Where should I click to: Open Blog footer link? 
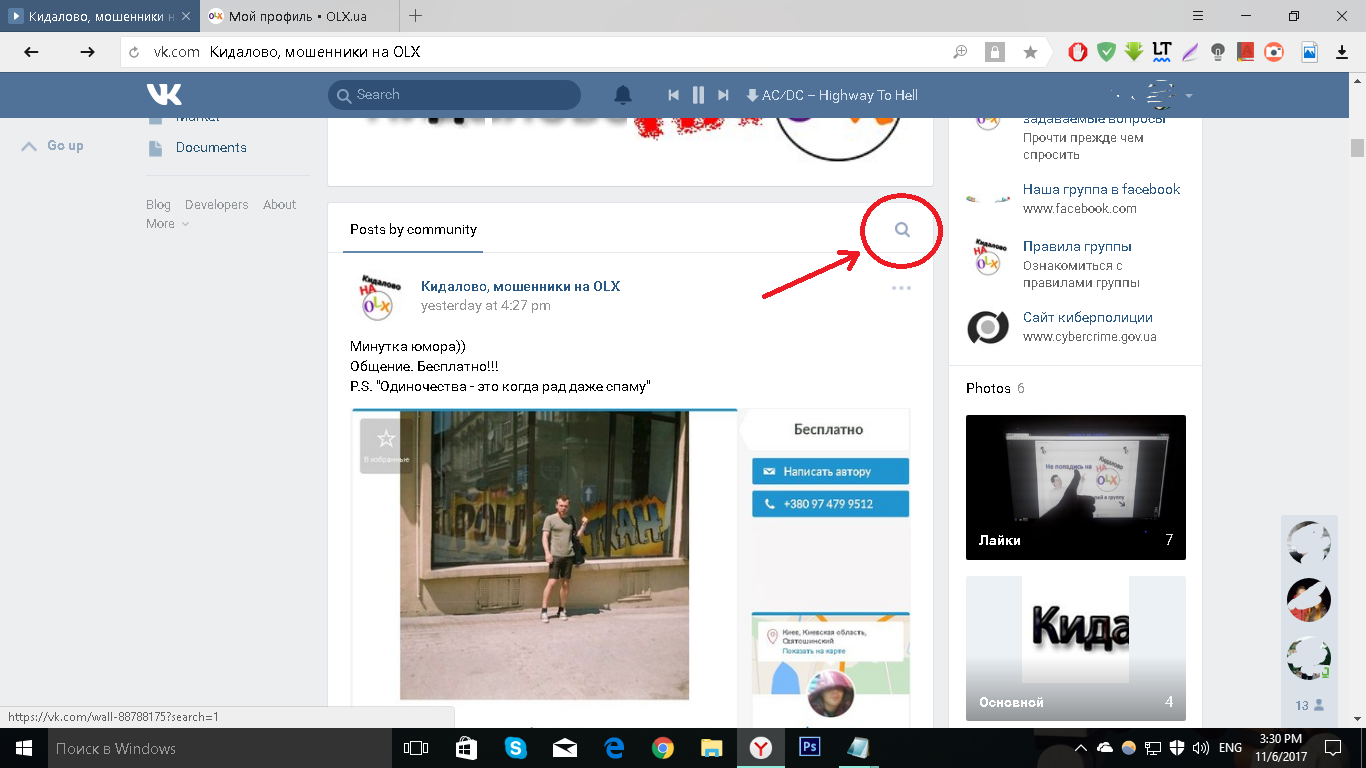coord(158,205)
